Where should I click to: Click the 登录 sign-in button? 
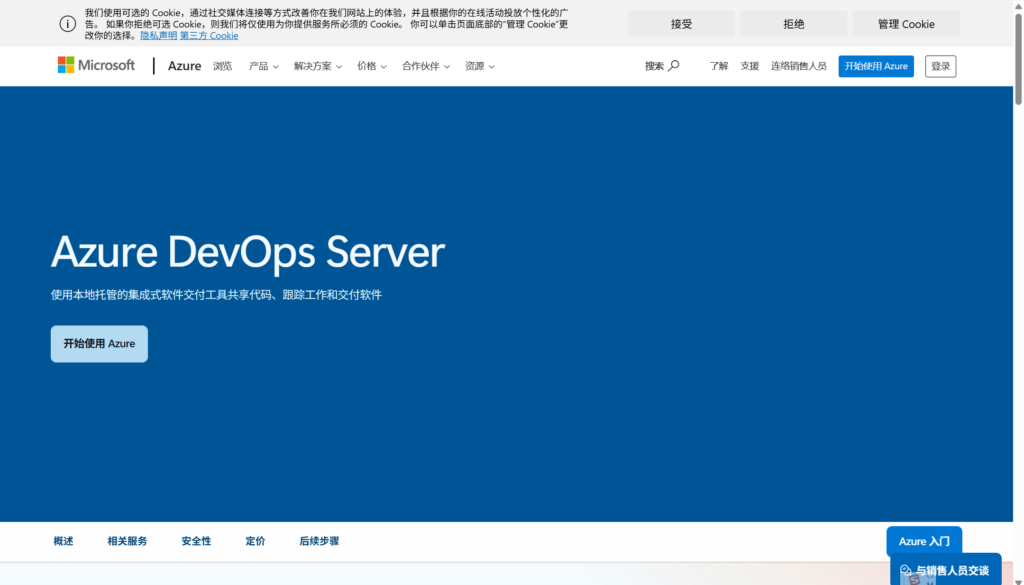pos(940,66)
